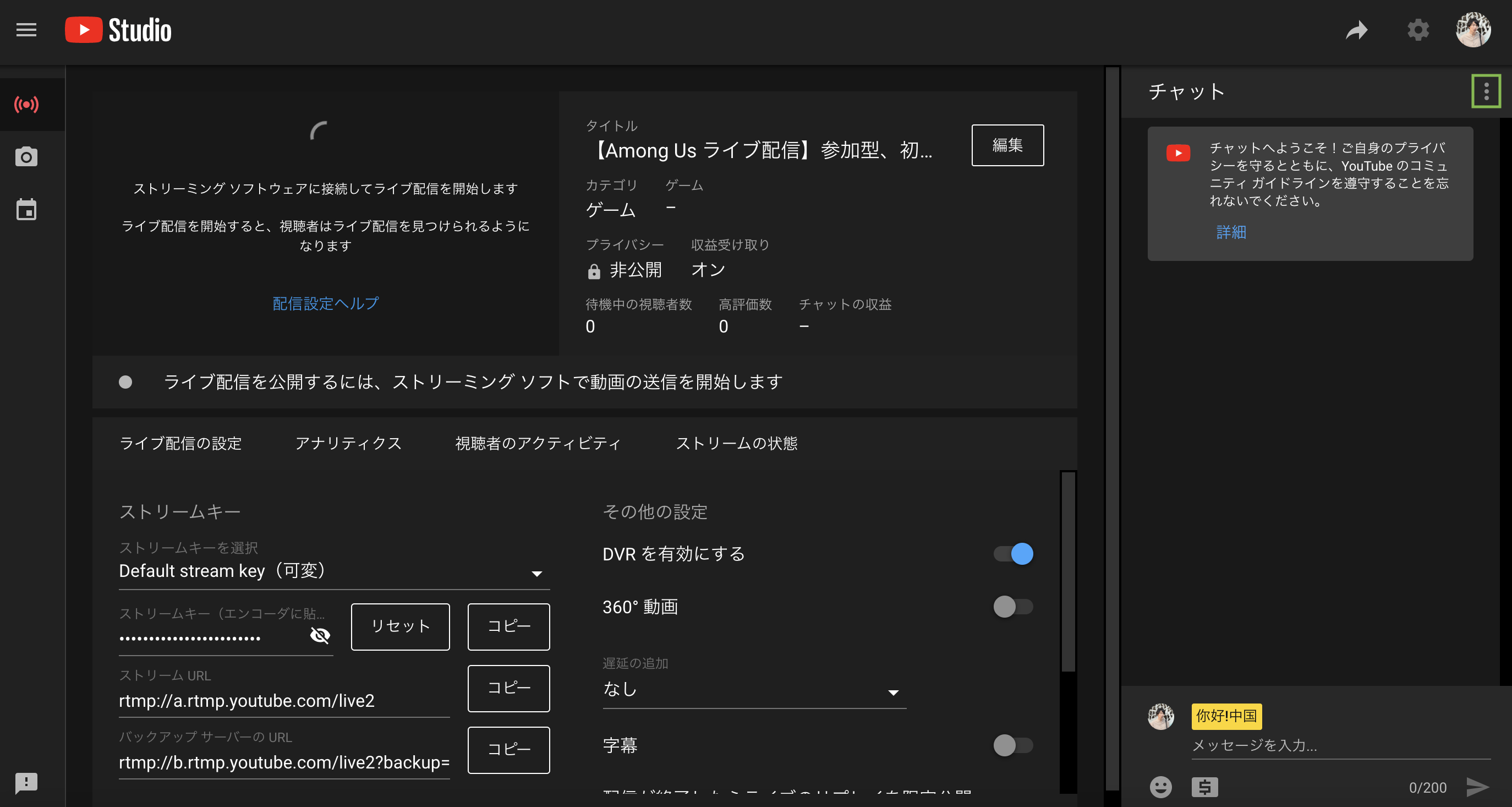Open the 配信設定ヘルプ link
The width and height of the screenshot is (1512, 807).
click(326, 303)
